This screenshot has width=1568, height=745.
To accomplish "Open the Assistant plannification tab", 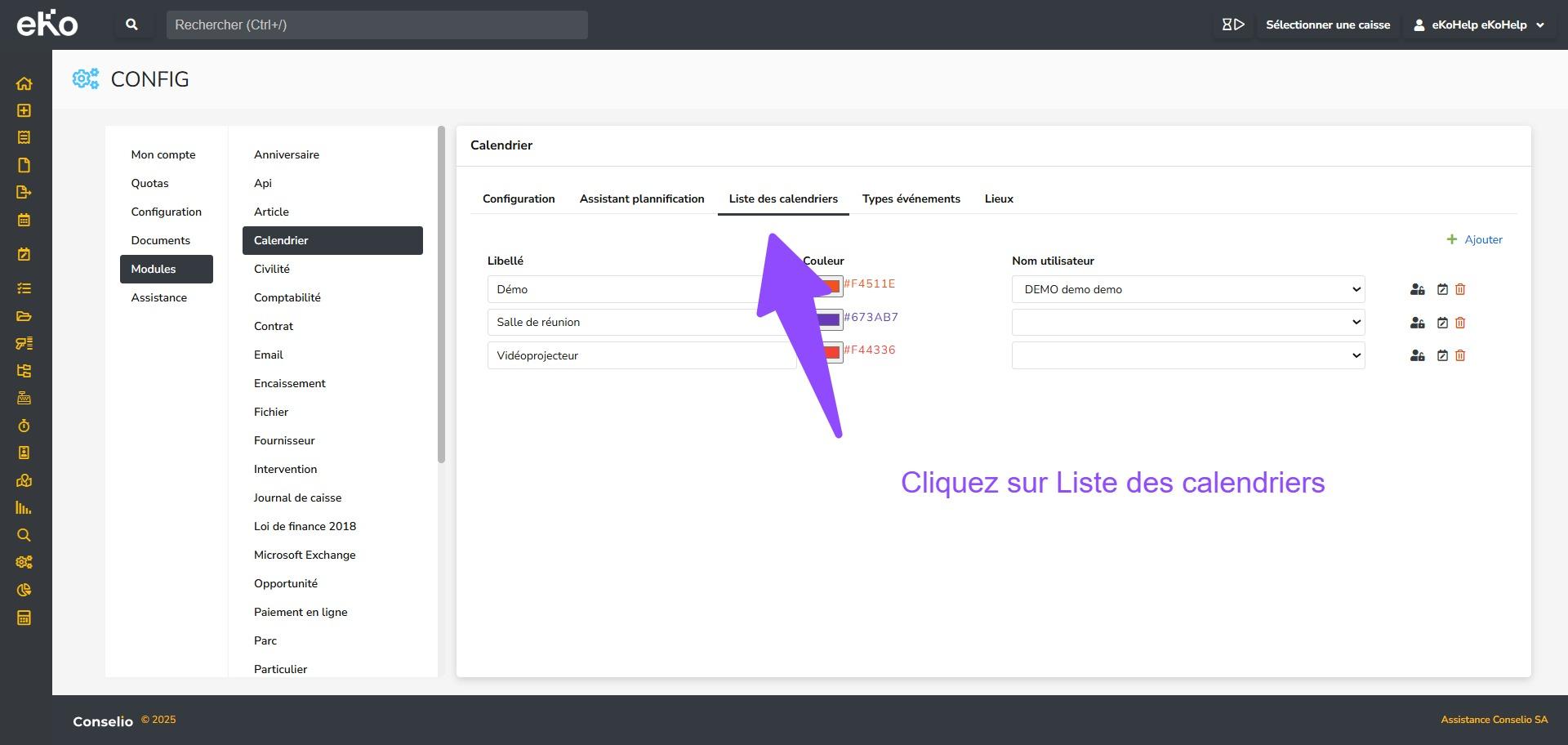I will 641,199.
